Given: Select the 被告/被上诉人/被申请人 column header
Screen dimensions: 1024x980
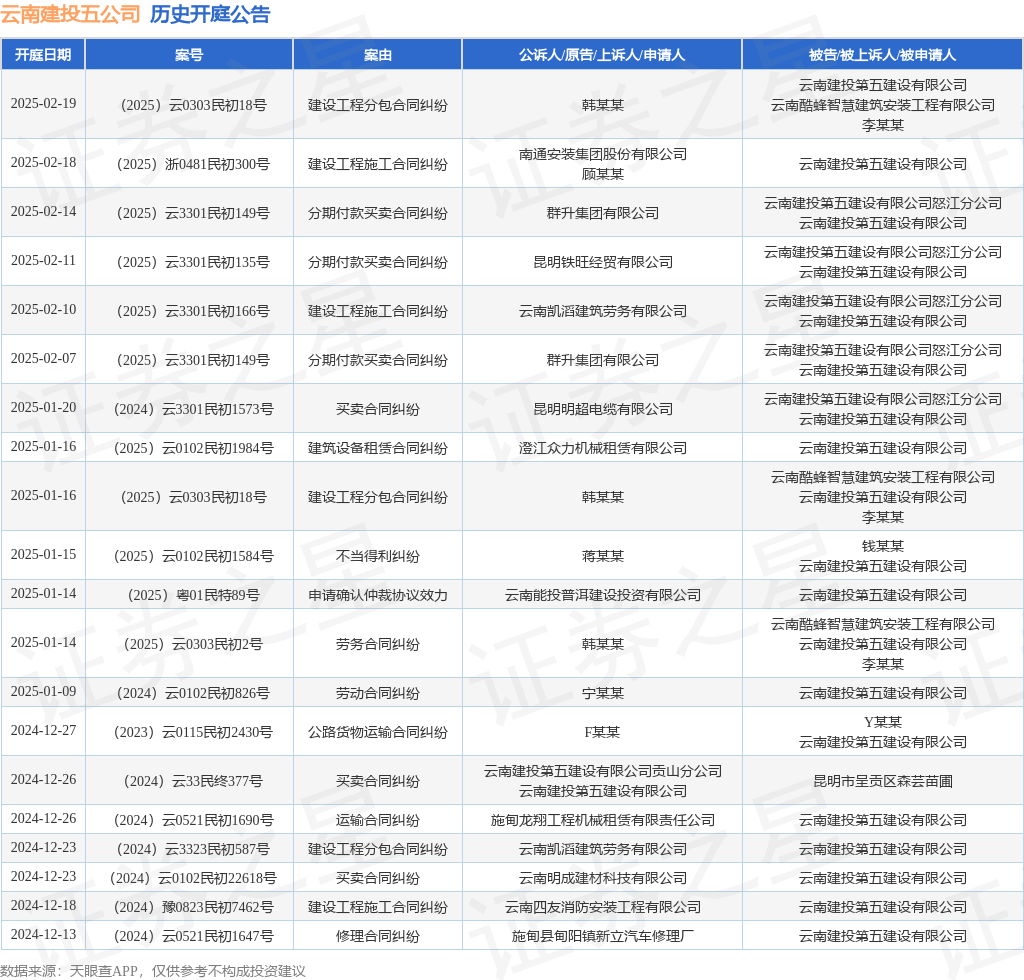Looking at the screenshot, I should [x=882, y=55].
